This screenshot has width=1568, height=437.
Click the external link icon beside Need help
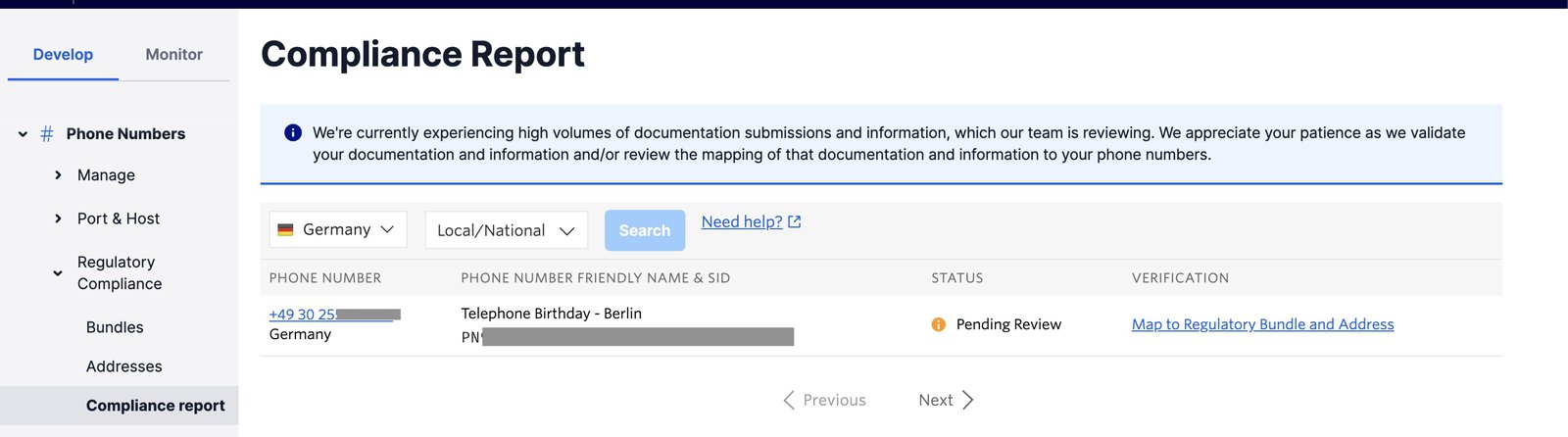794,222
